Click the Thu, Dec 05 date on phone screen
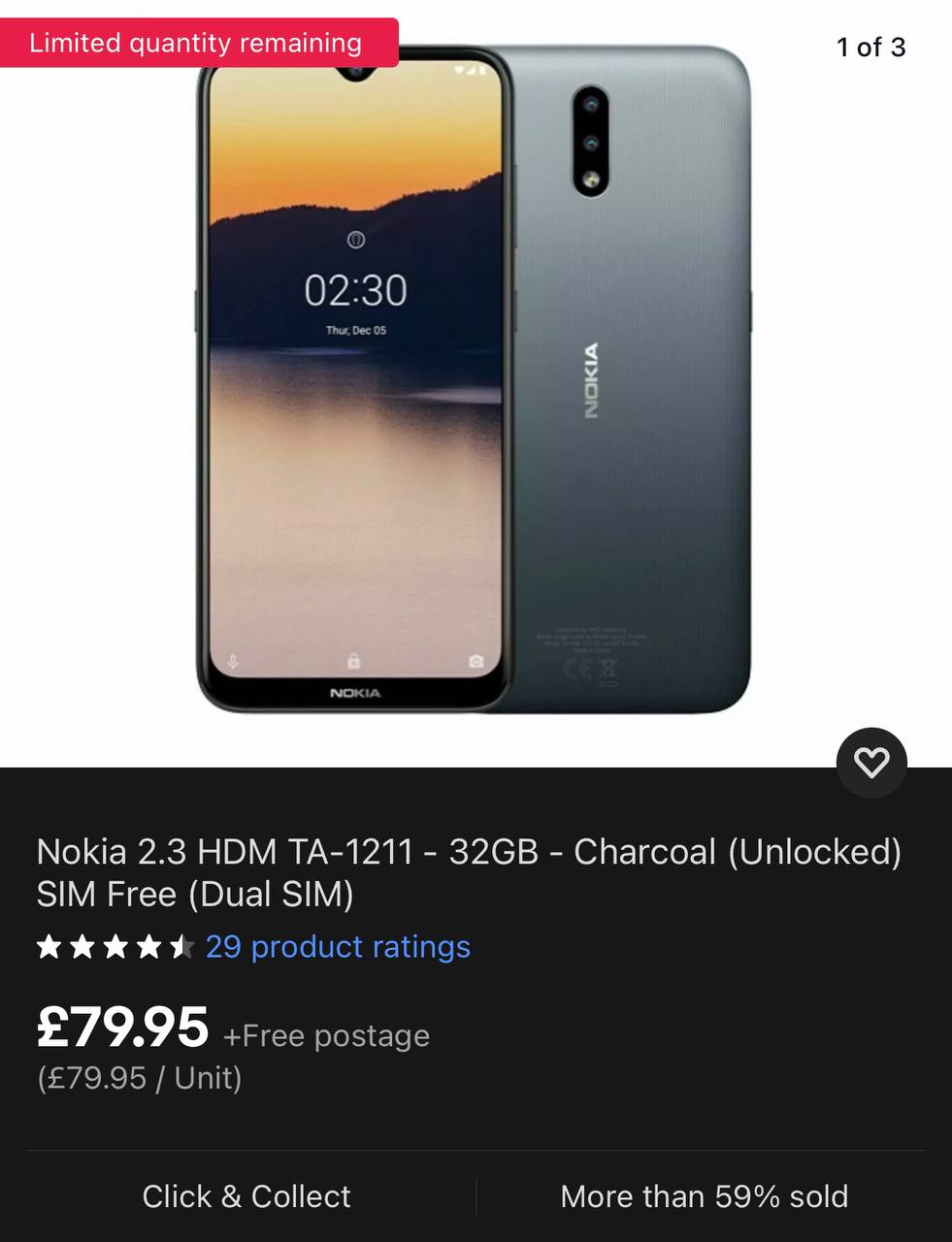This screenshot has height=1242, width=952. pos(356,330)
